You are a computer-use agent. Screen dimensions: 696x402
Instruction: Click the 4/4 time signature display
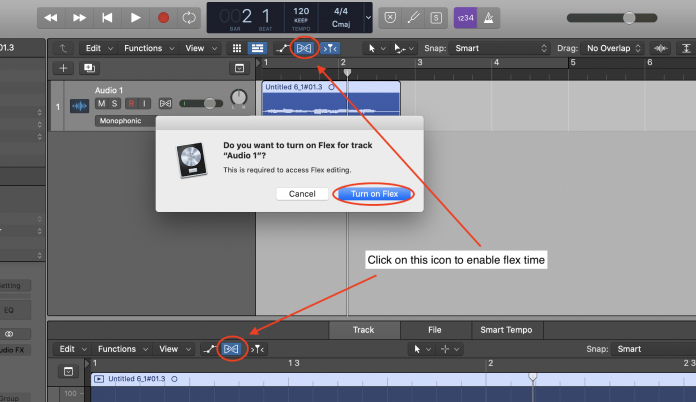click(x=340, y=11)
